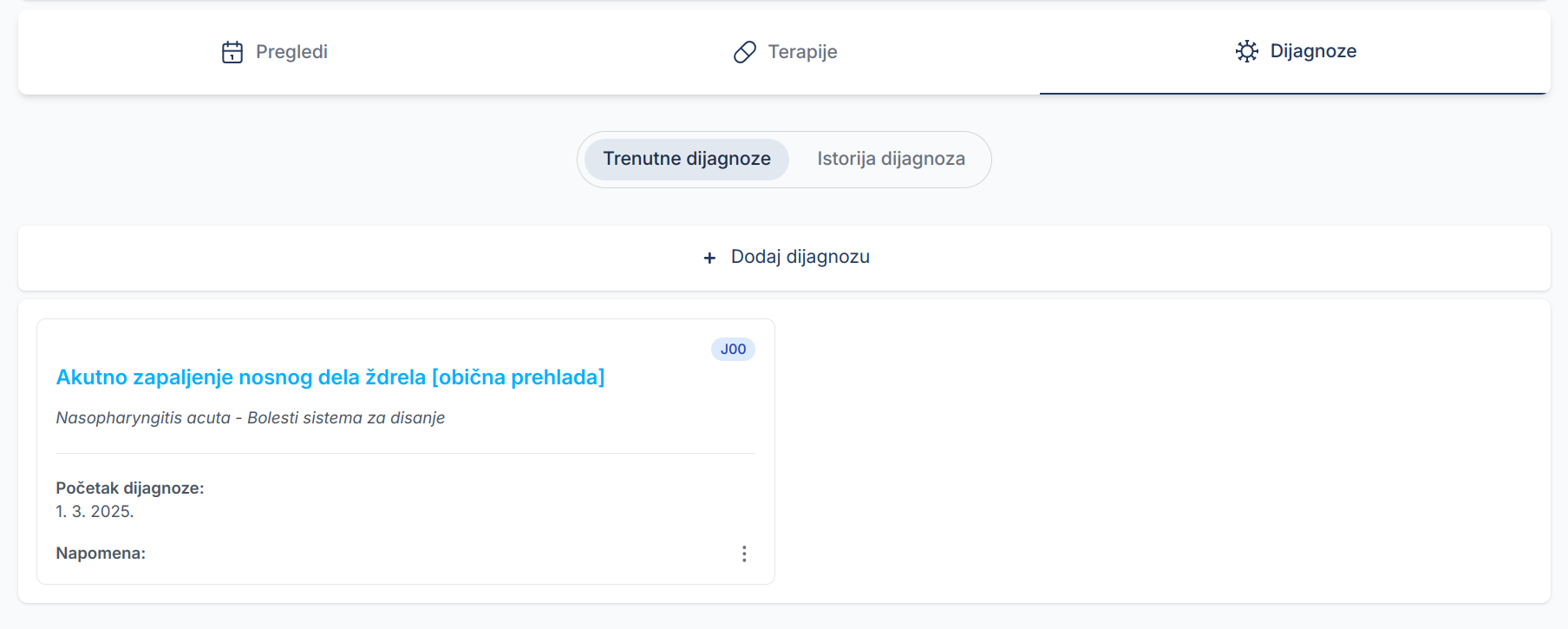Click the diagnosis start date 1. 3. 2025.
The image size is (1568, 629).
tap(95, 512)
